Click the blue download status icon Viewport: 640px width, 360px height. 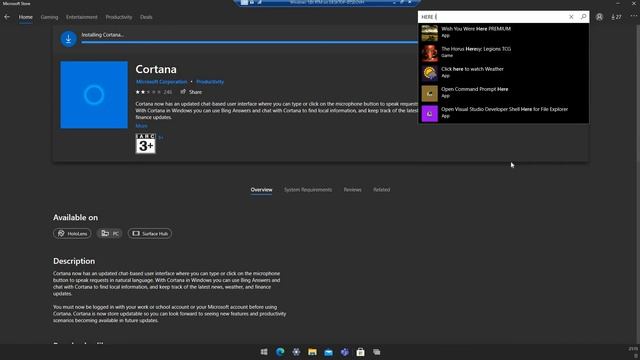pyautogui.click(x=69, y=39)
